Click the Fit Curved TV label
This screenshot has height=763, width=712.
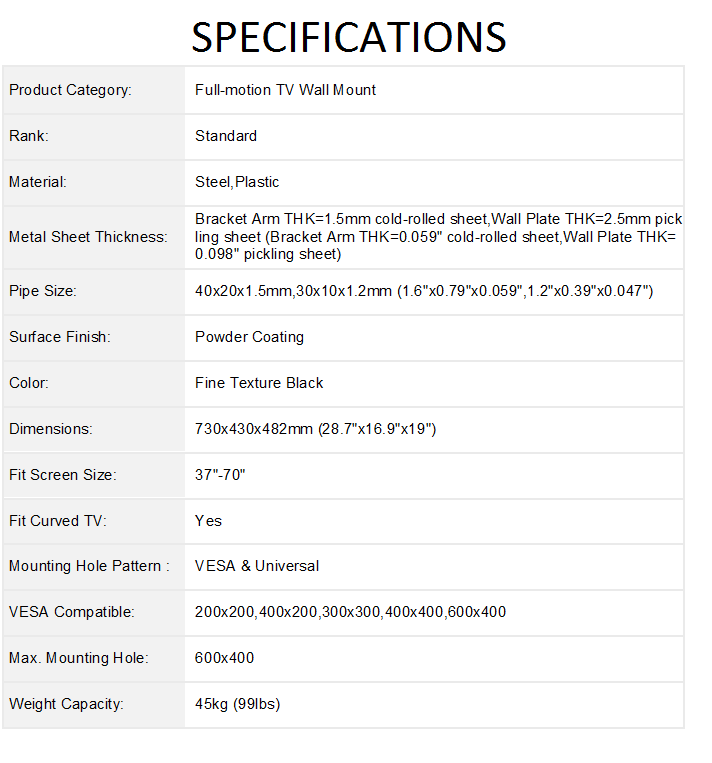pos(57,521)
